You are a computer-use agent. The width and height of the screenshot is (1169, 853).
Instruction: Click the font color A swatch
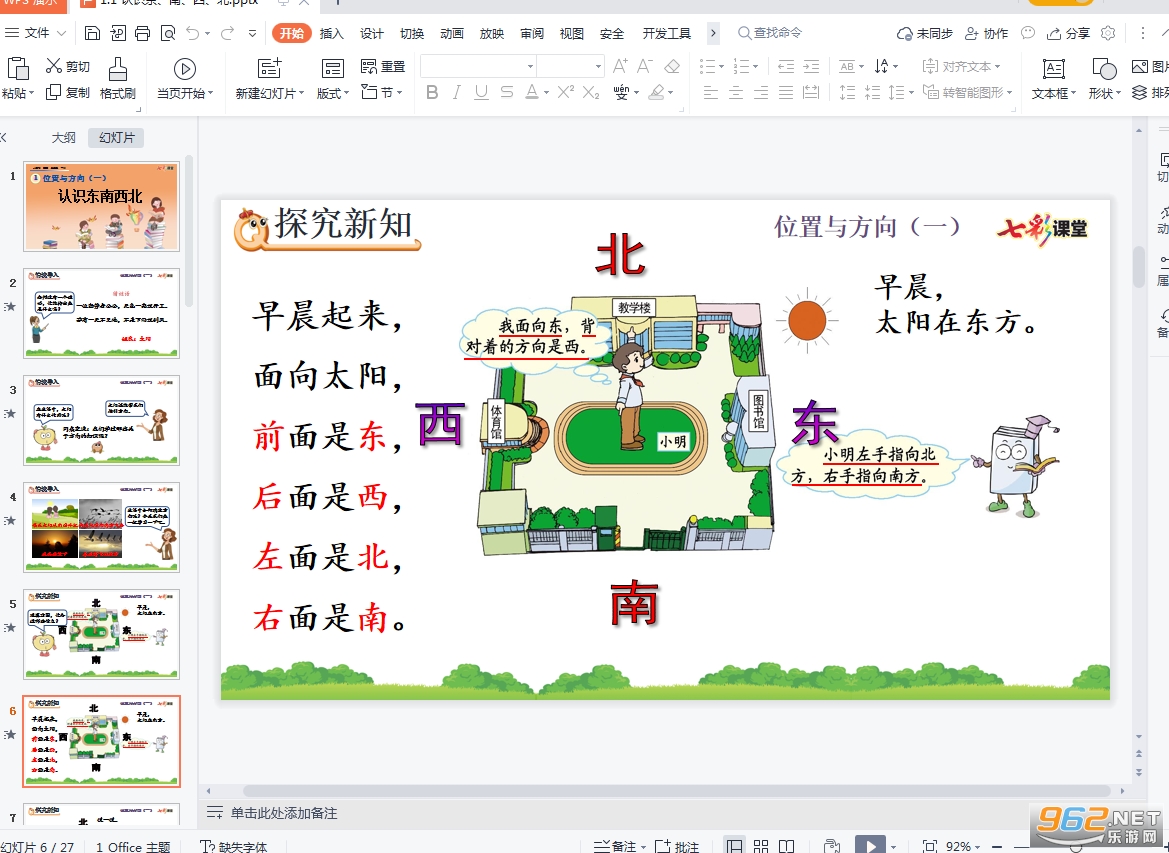[x=532, y=92]
